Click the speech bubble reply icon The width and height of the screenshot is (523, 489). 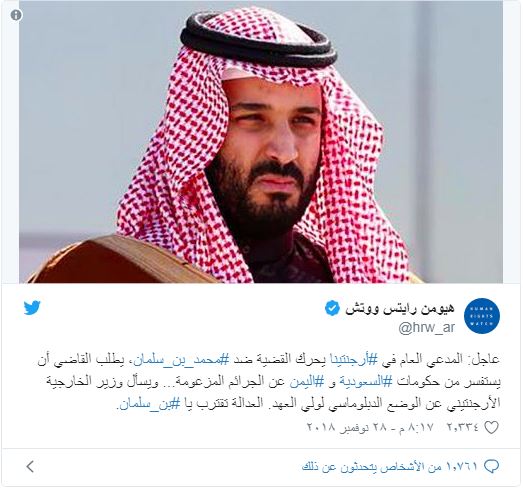point(491,466)
